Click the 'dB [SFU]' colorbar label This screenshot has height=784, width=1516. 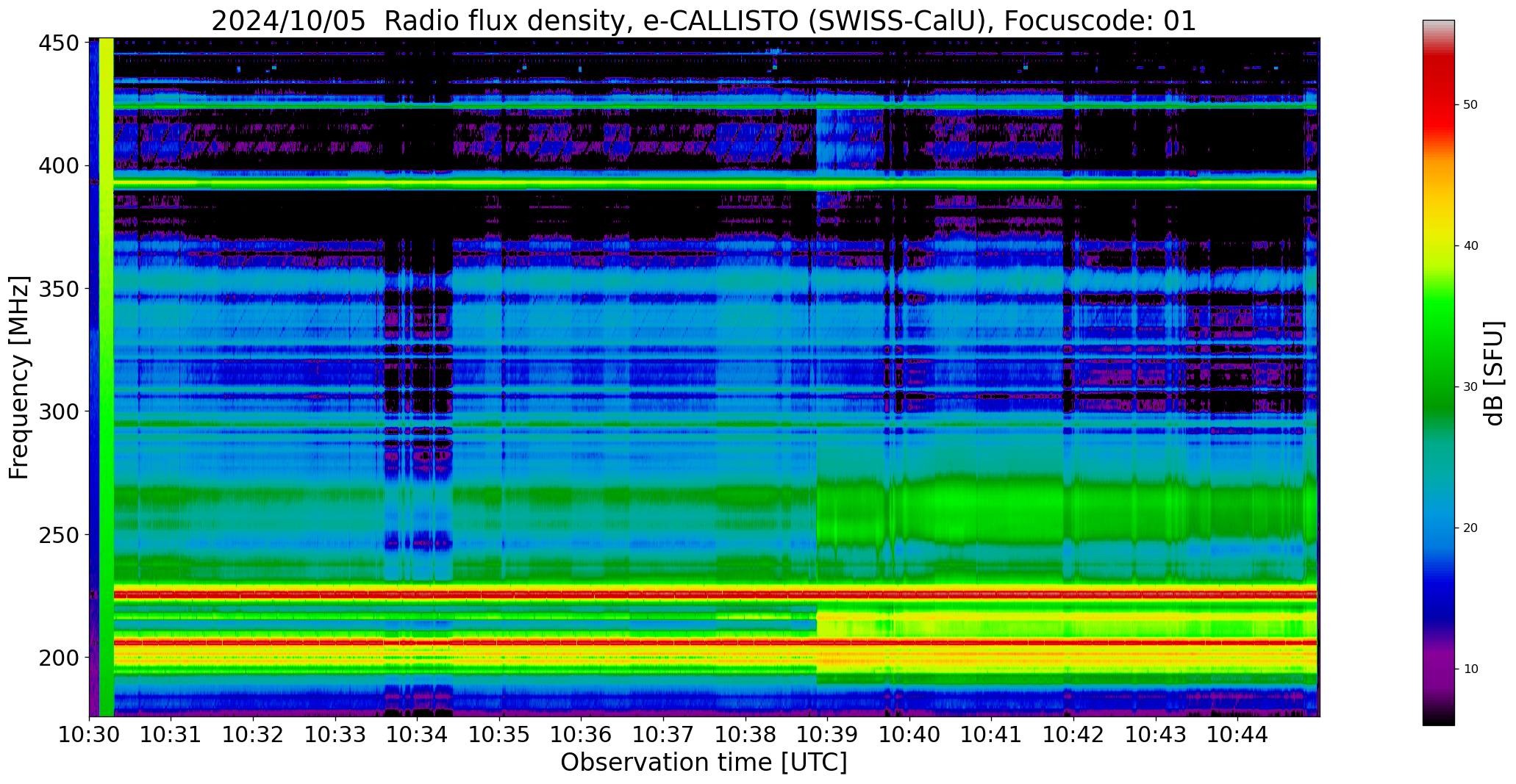[x=1494, y=373]
